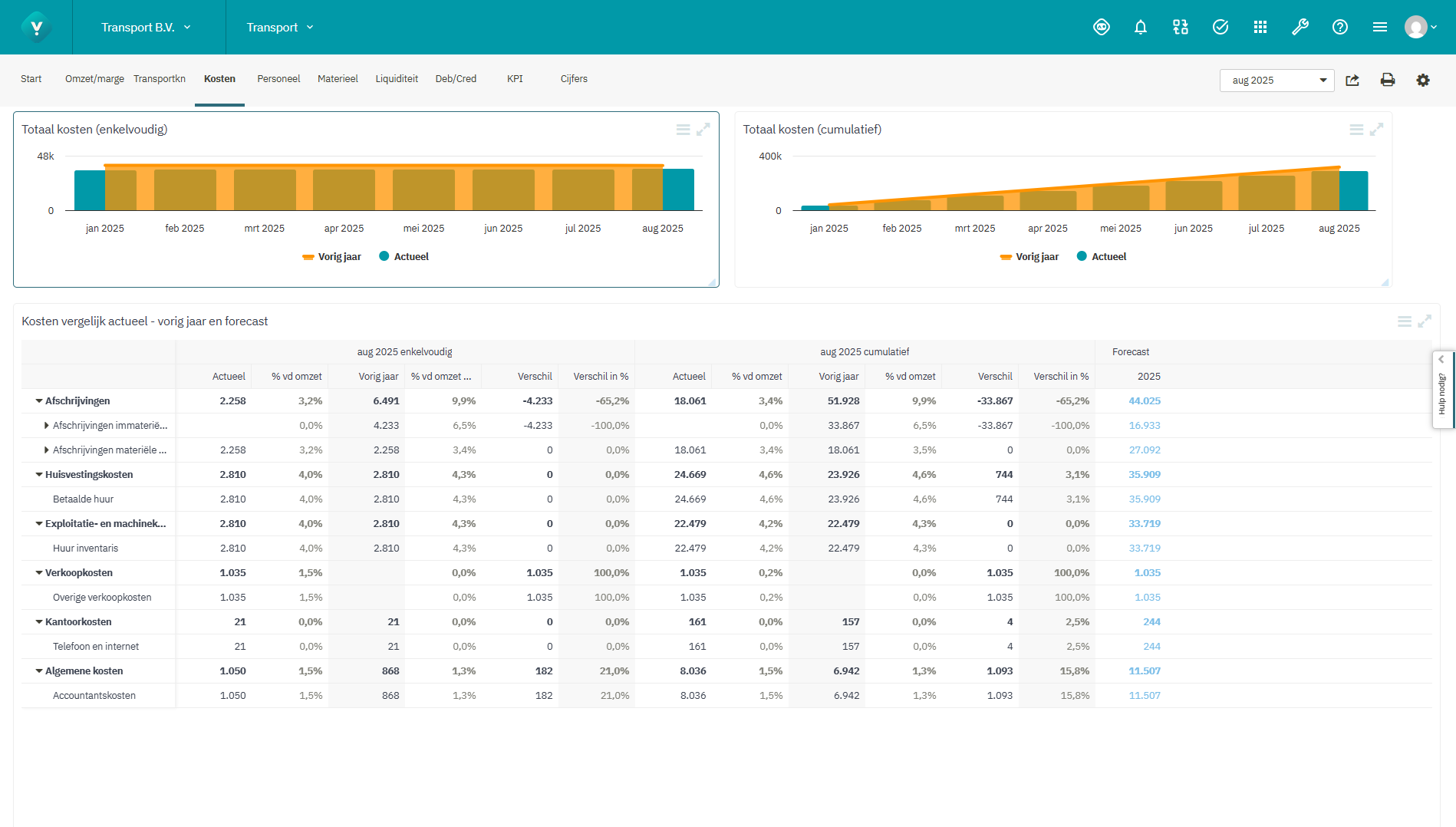Open the Personeel tab
Image resolution: width=1456 pixels, height=827 pixels.
coord(278,78)
